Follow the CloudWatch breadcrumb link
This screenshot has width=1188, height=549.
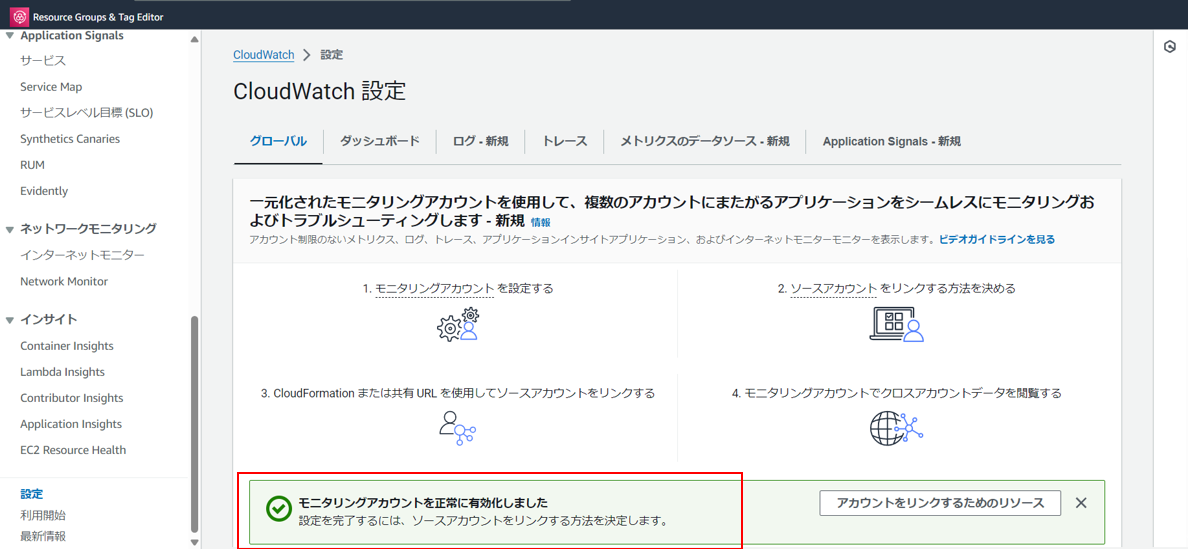[x=264, y=55]
